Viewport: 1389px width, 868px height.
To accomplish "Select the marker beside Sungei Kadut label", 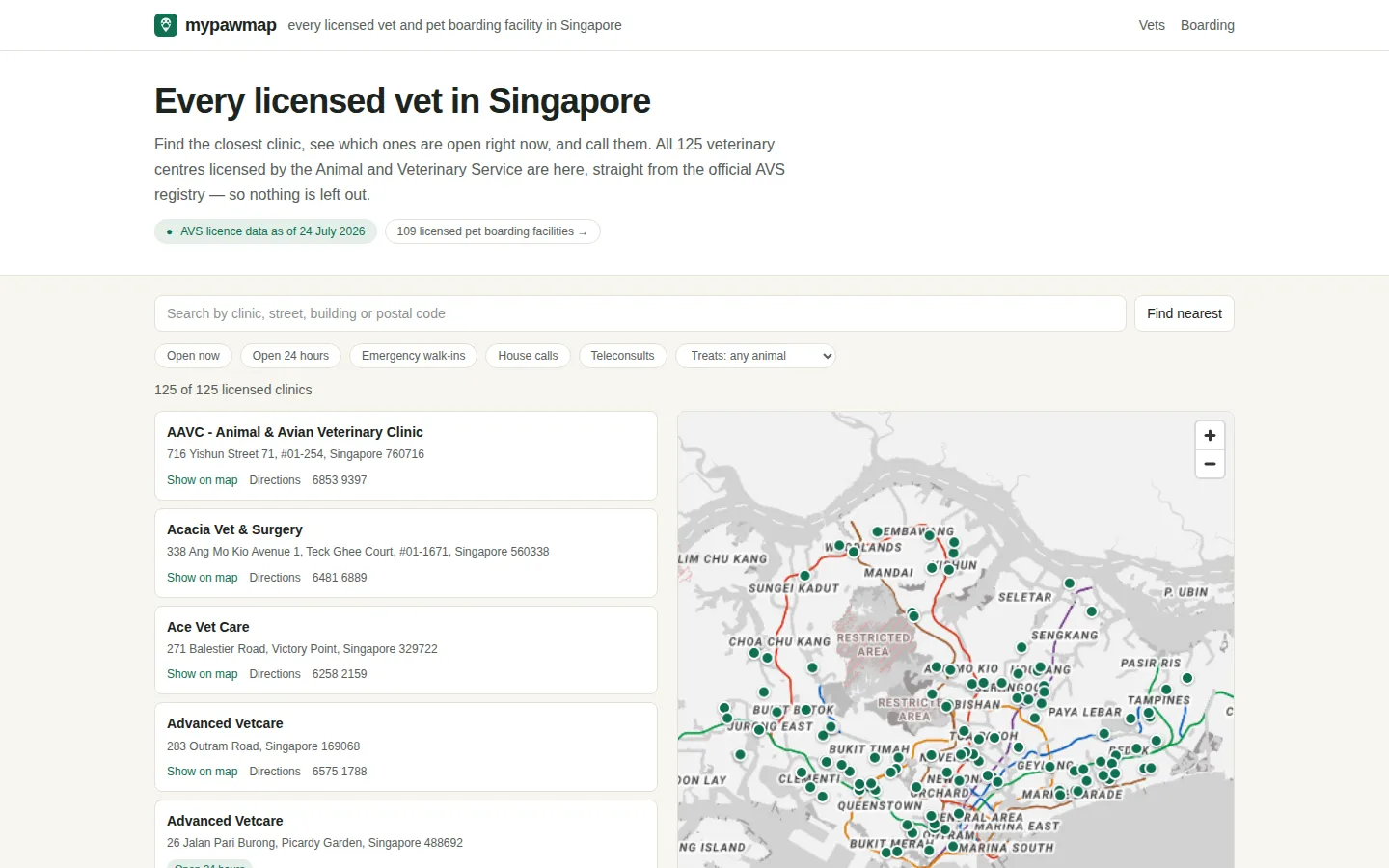I will pos(804,576).
